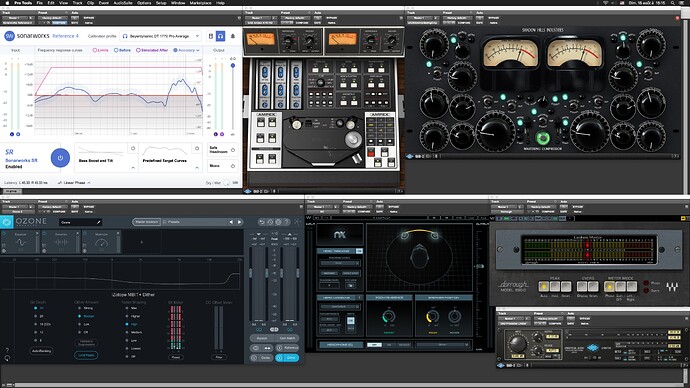Toggle the Limits curve in Sonarworks
The image size is (690, 388).
[x=100, y=50]
